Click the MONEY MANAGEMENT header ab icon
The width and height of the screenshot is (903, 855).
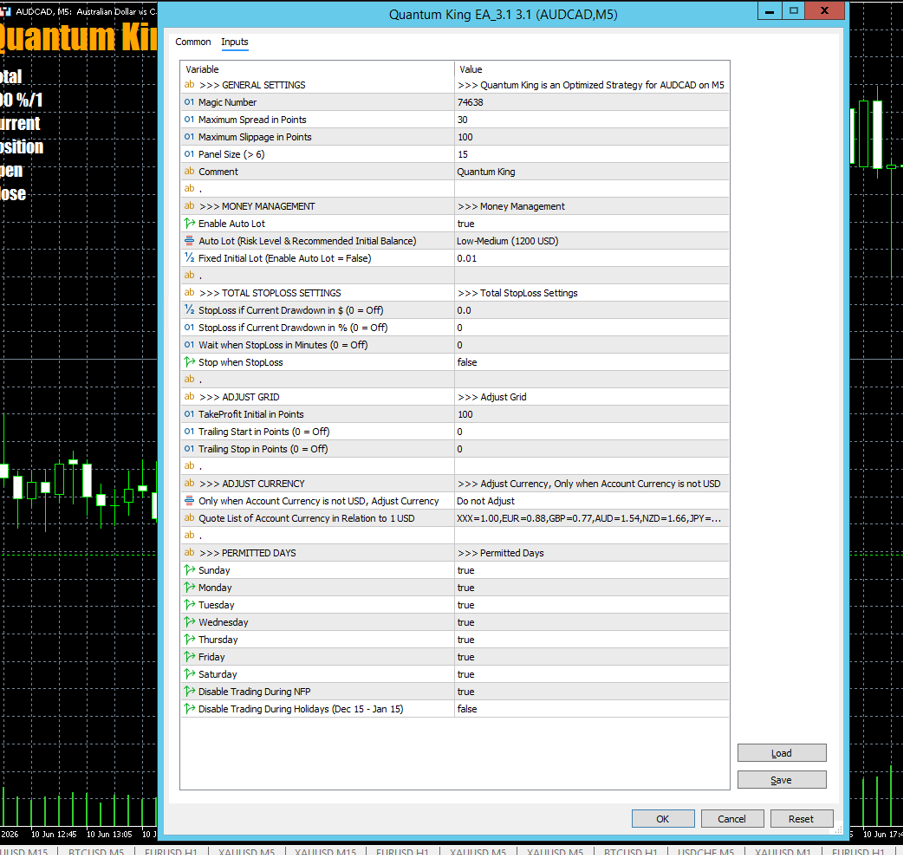[x=189, y=206]
